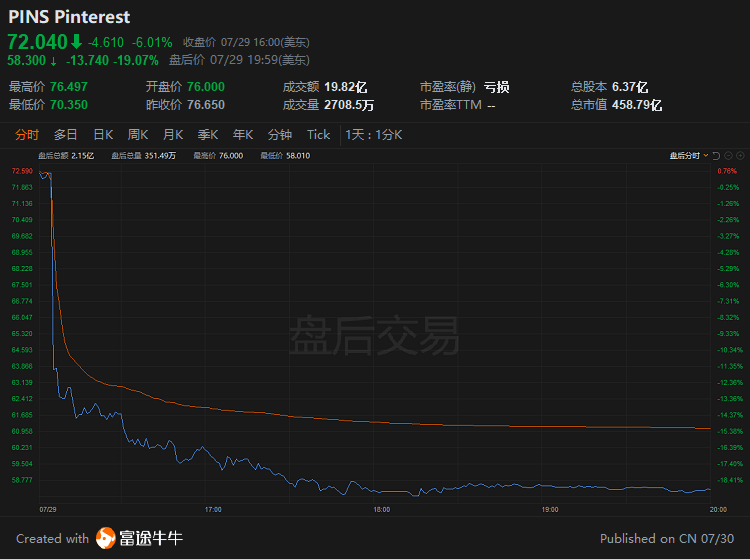Switch to the 多日 tab
Image resolution: width=750 pixels, height=559 pixels.
click(x=66, y=135)
